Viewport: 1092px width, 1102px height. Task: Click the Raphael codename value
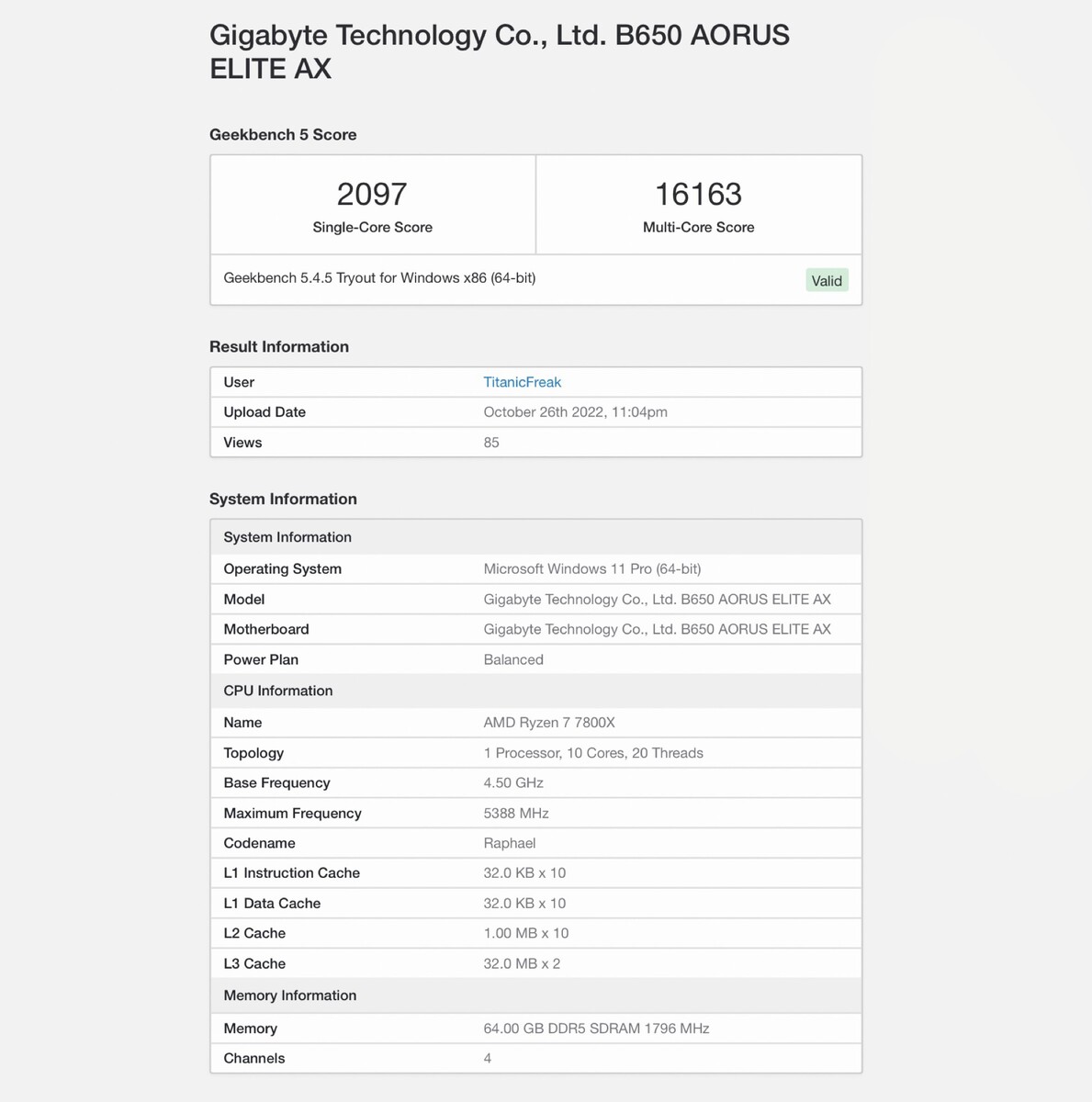click(510, 843)
